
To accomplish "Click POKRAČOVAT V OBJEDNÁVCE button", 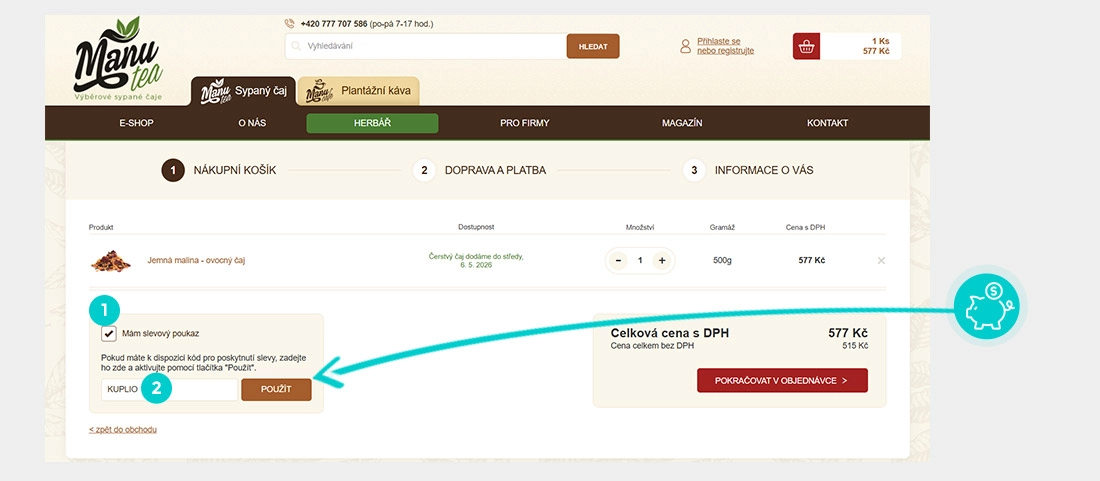I will coord(782,380).
